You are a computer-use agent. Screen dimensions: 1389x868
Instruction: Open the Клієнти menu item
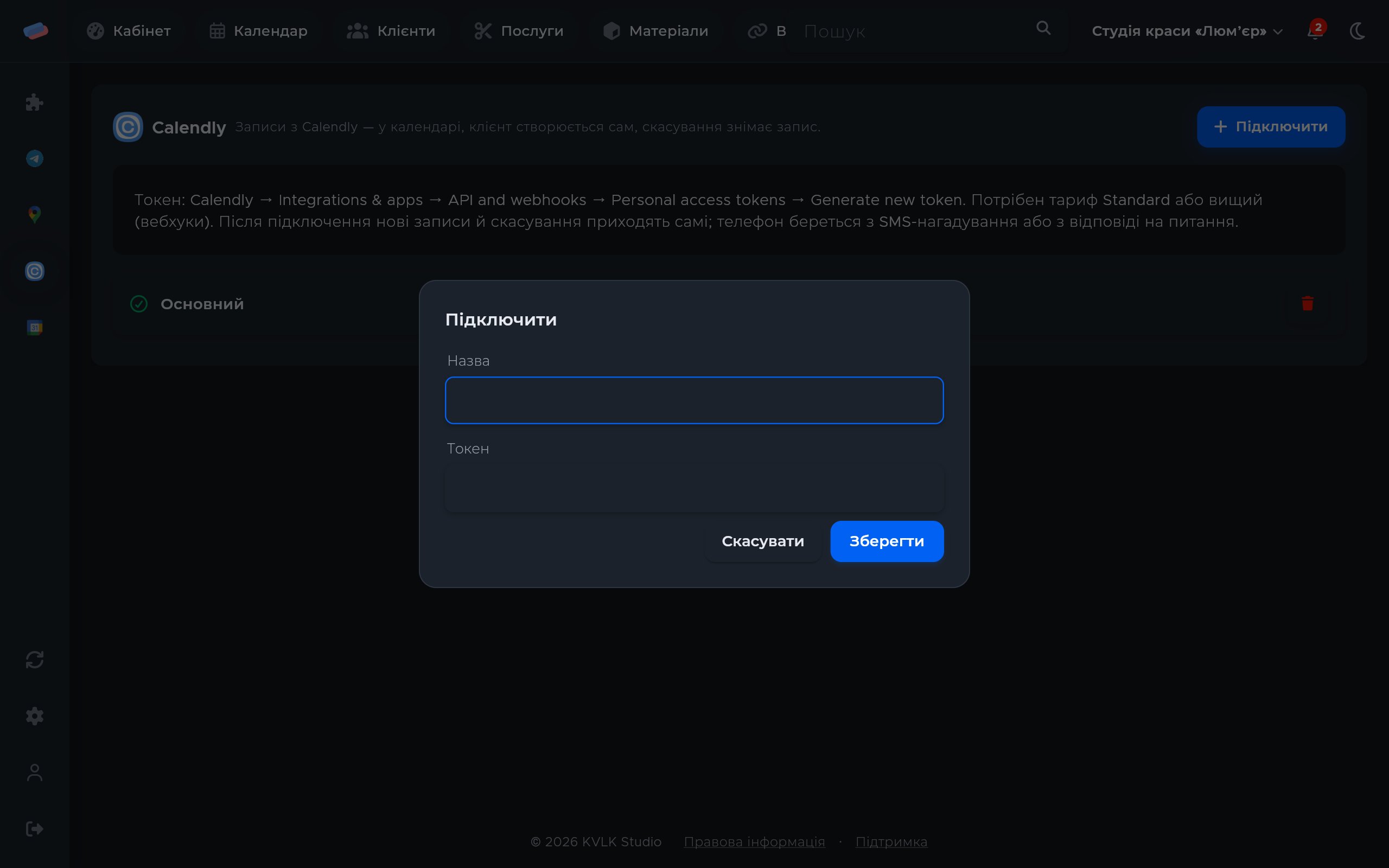pos(391,31)
